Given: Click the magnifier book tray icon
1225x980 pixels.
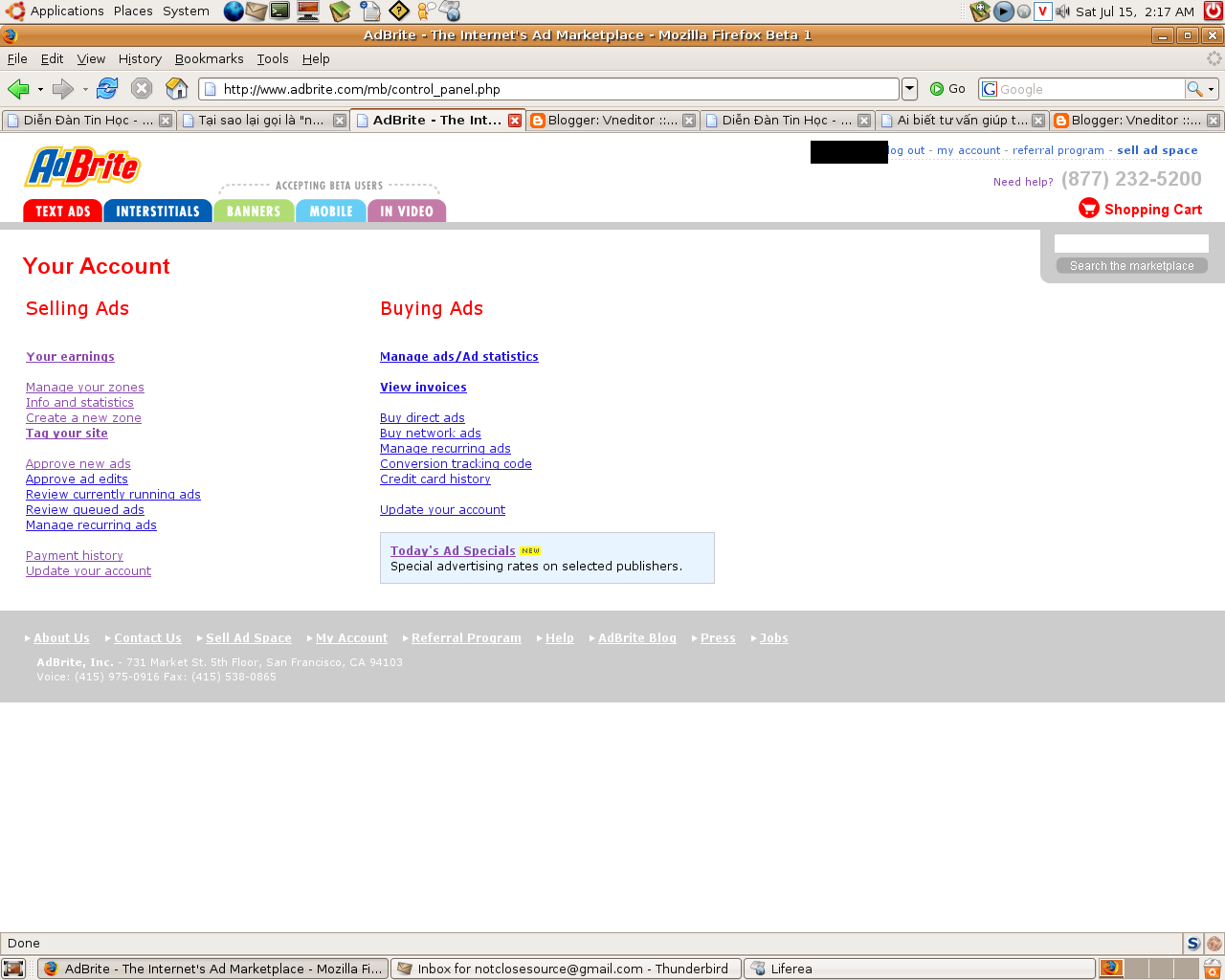Looking at the screenshot, I should point(979,11).
